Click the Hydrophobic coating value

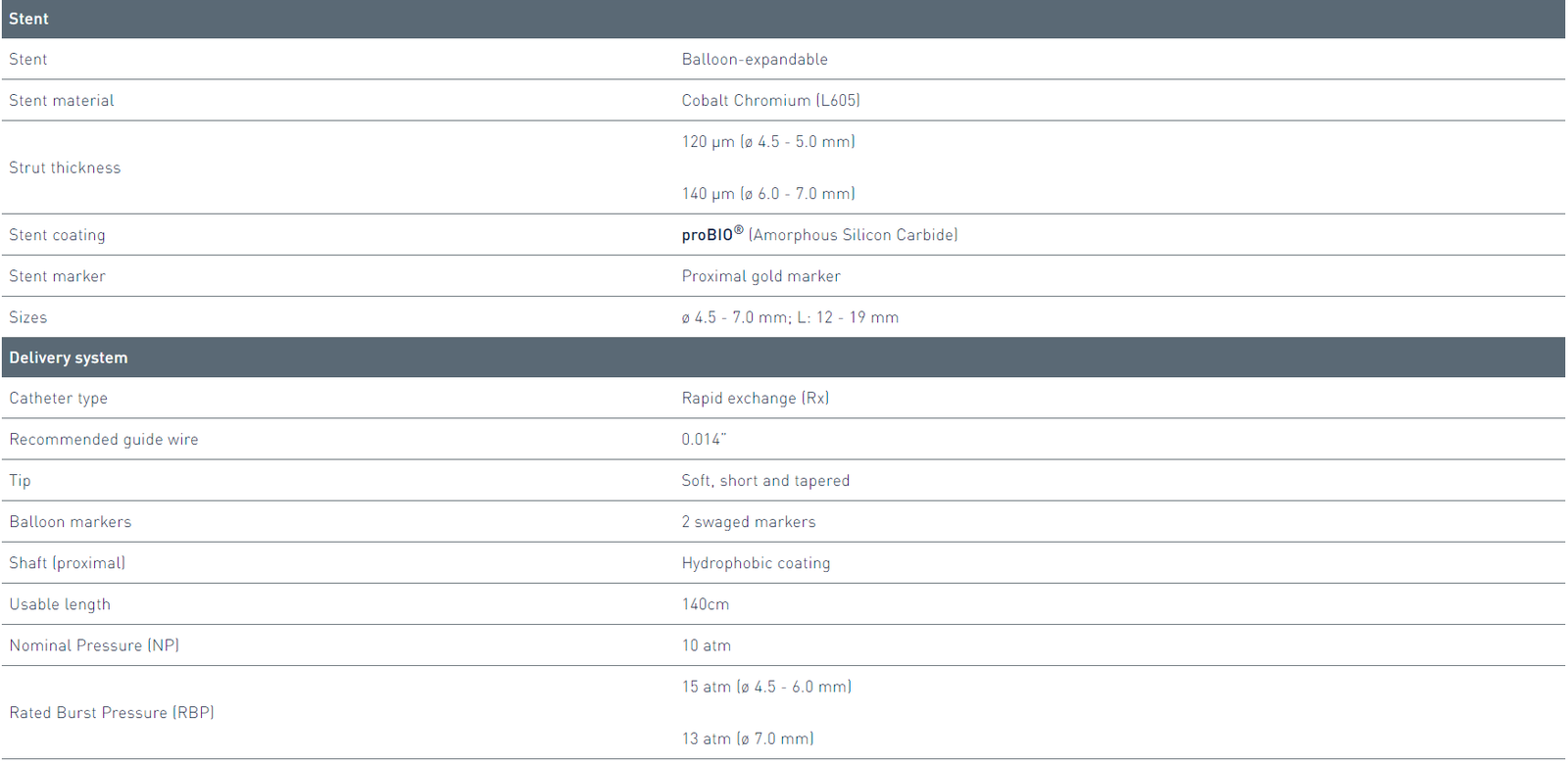click(756, 563)
